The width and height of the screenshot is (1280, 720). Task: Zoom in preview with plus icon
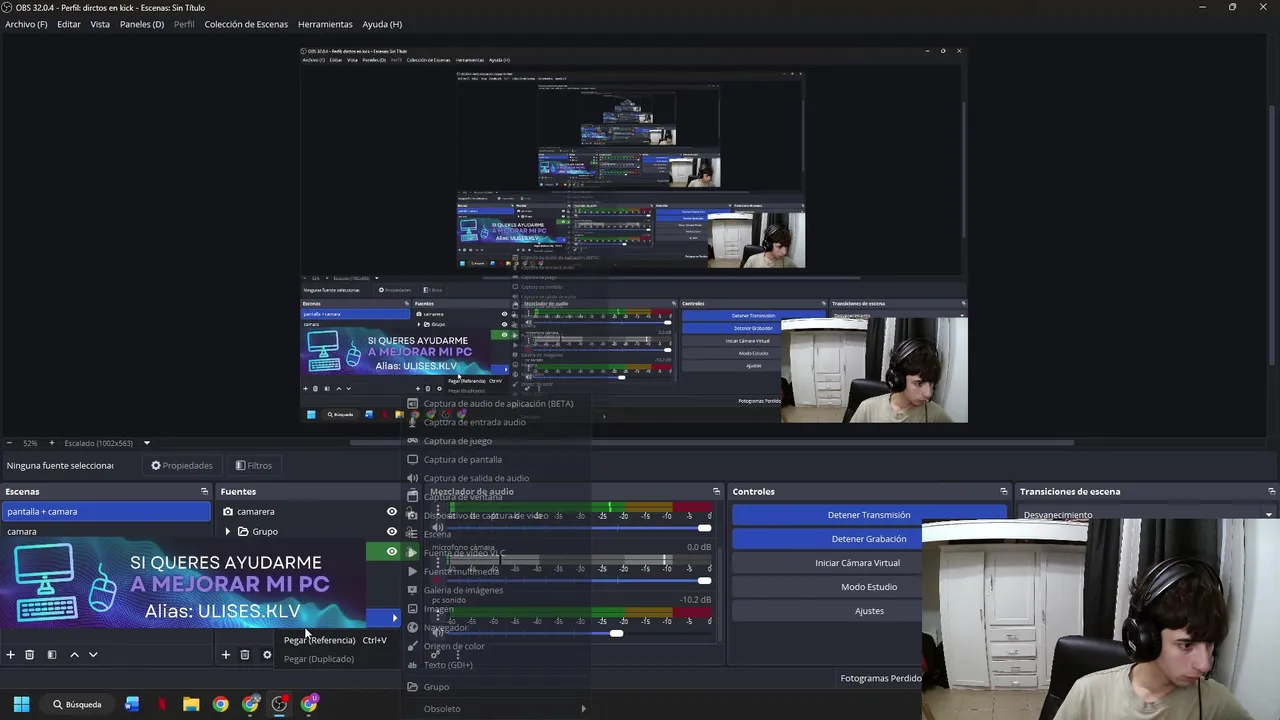51,443
